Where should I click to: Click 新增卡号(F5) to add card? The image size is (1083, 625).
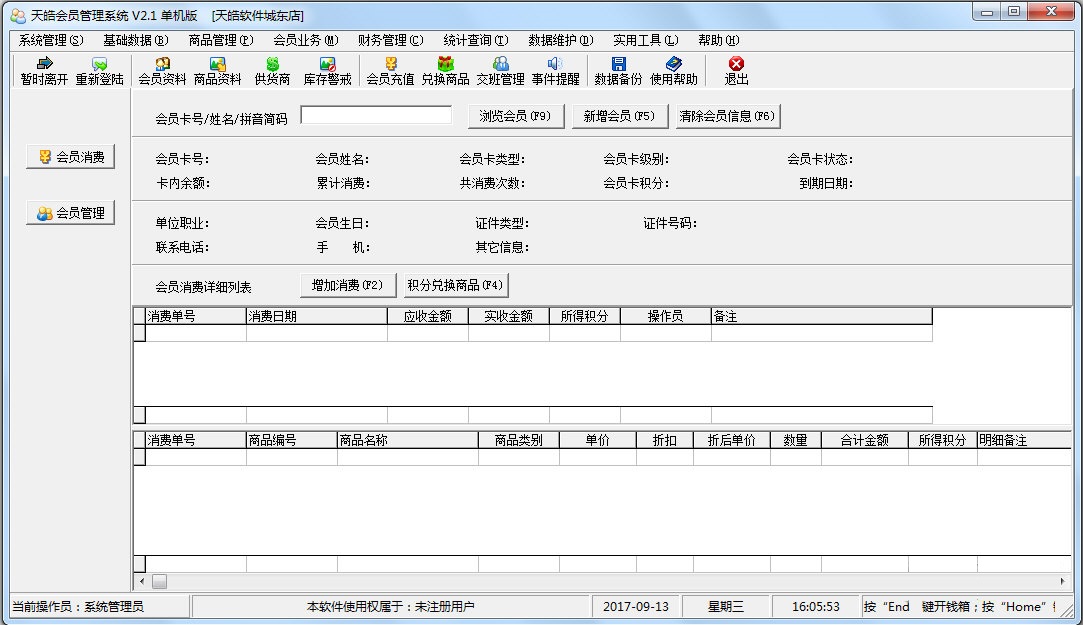pyautogui.click(x=620, y=116)
